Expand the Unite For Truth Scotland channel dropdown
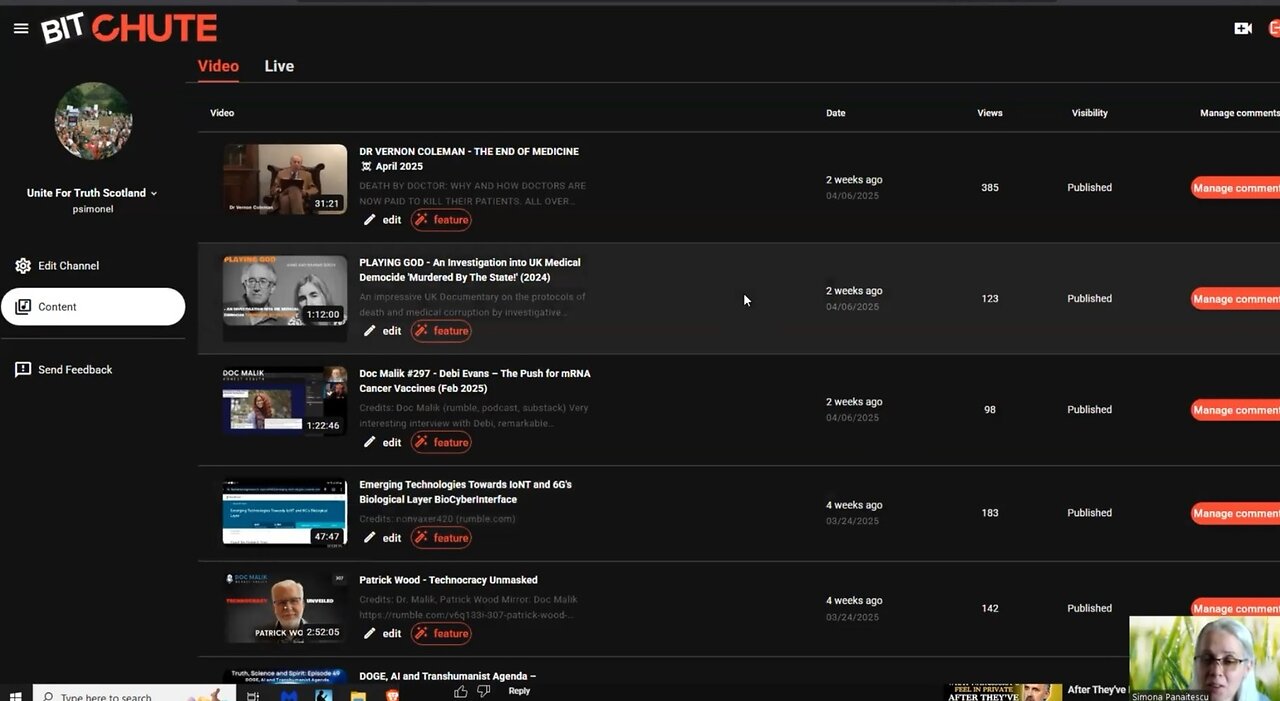The image size is (1280, 701). click(154, 194)
